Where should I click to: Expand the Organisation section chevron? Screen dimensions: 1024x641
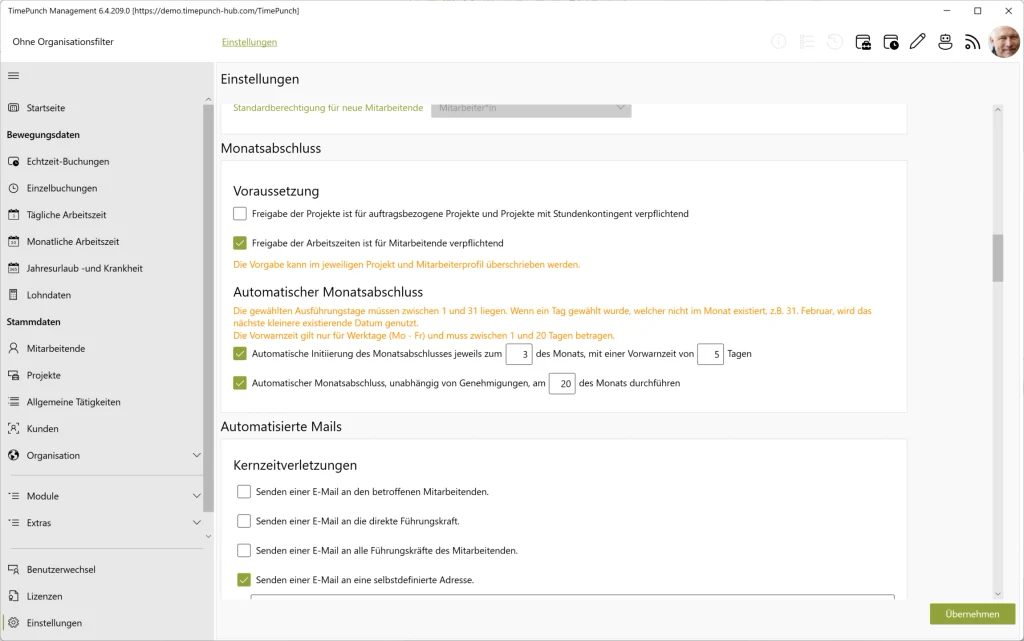(197, 455)
